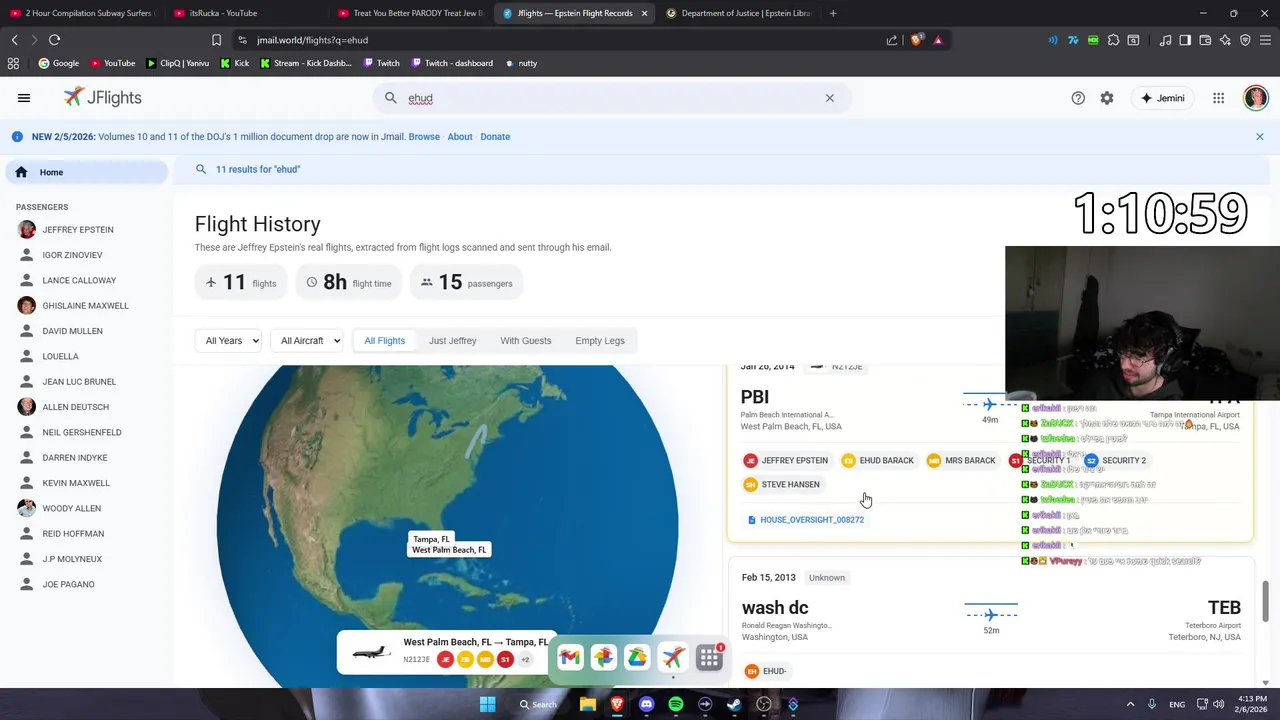This screenshot has width=1280, height=720.
Task: Select Jeffrey Epstein in the Passengers sidebar
Action: coord(78,230)
